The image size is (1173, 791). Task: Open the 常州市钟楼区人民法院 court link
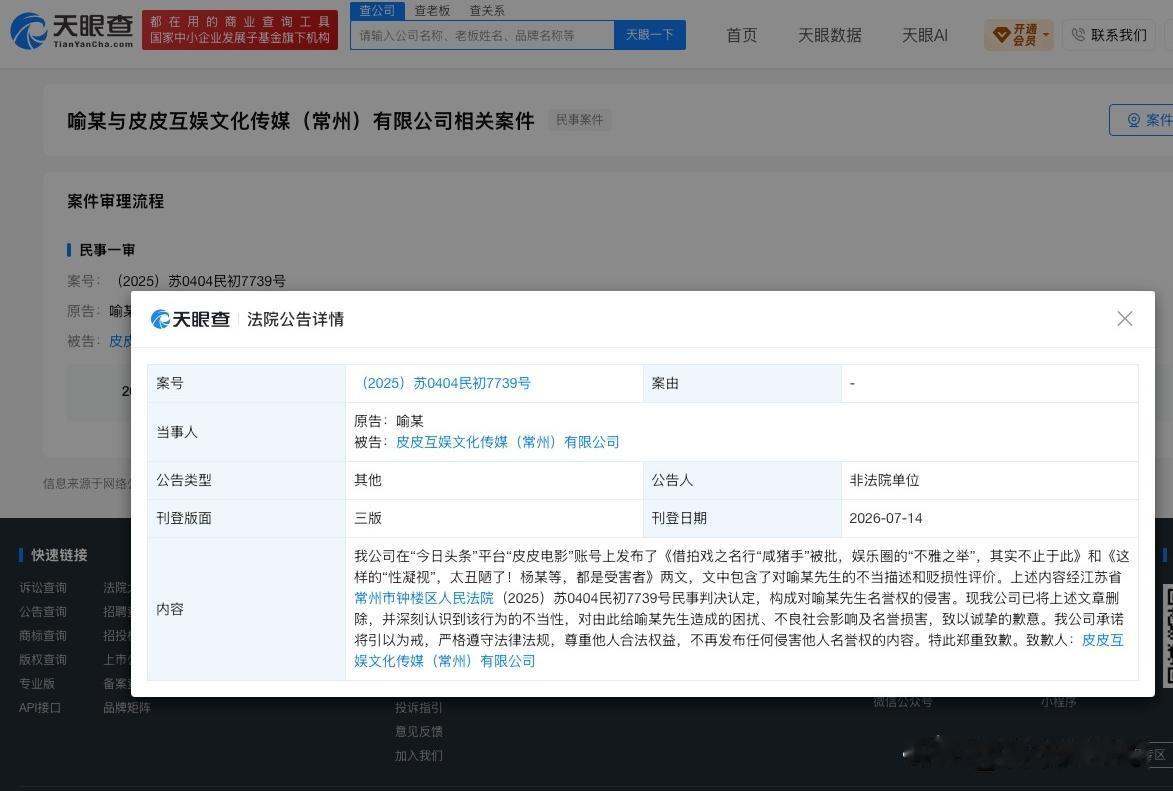click(424, 598)
